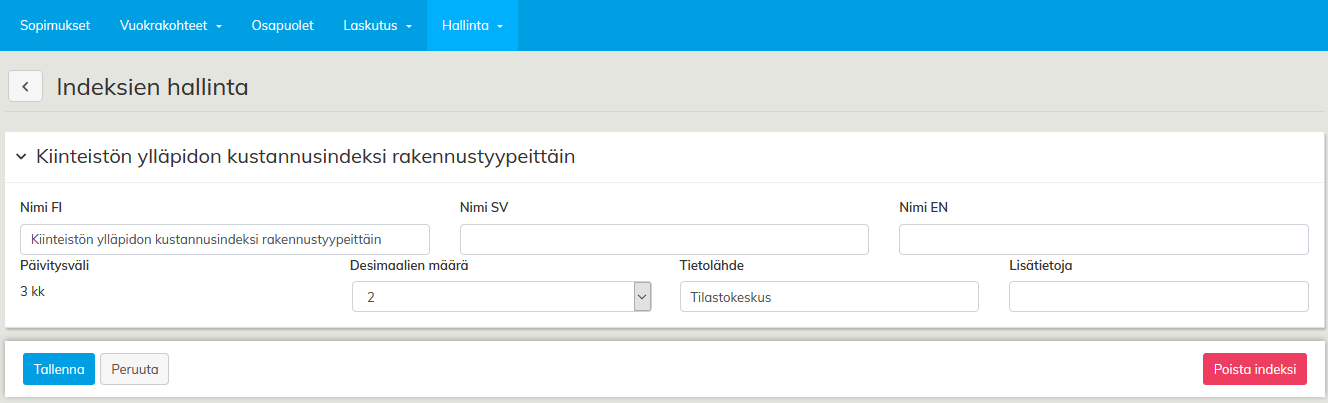Click the empty Lisätietoja input field
Viewport: 1328px width, 403px height.
1158,297
